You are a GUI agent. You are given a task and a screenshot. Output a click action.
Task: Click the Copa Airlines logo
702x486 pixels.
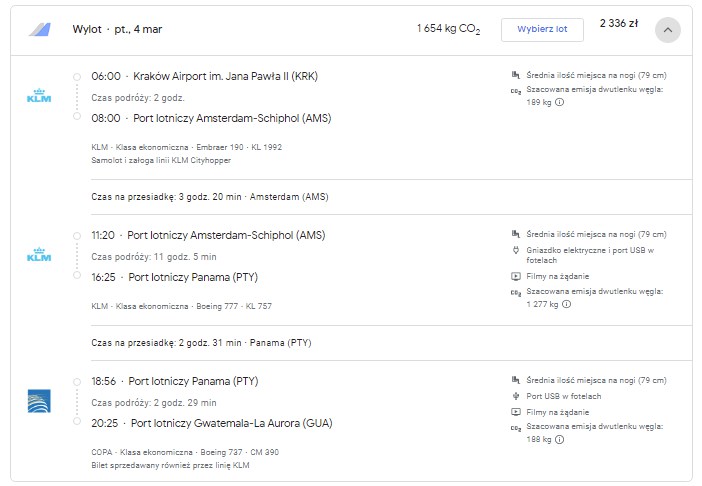coord(39,401)
